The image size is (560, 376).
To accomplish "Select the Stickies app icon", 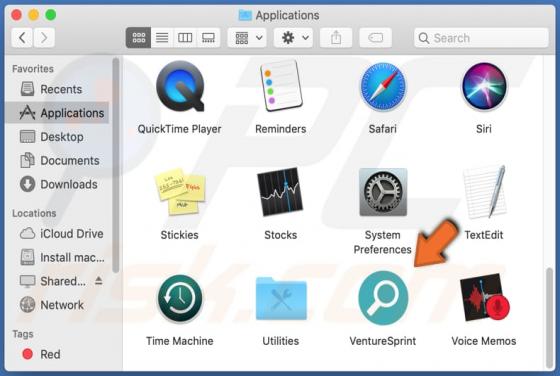I will [180, 192].
